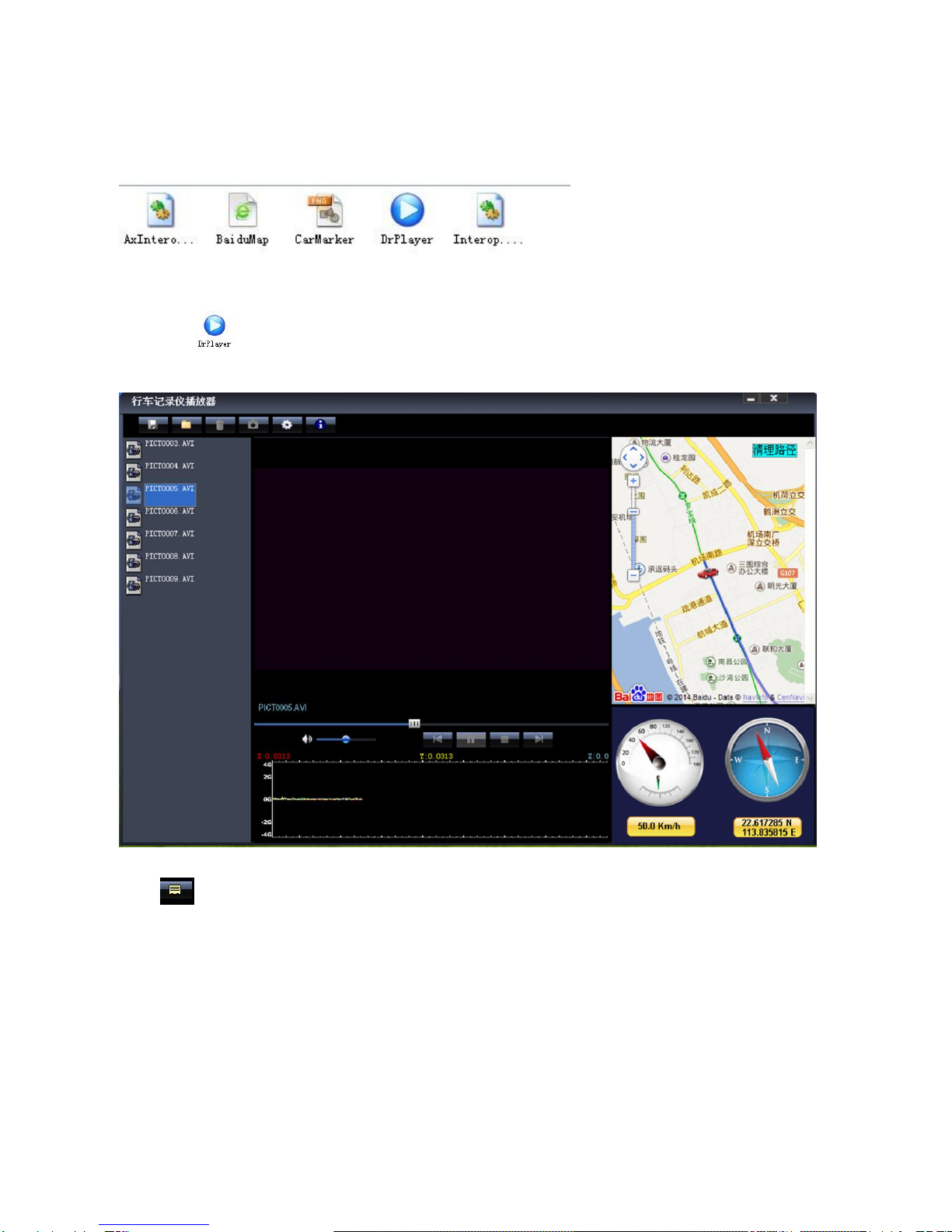This screenshot has width=952, height=1232.
Task: Select PICT0007.AVI in the file list
Action: [169, 534]
